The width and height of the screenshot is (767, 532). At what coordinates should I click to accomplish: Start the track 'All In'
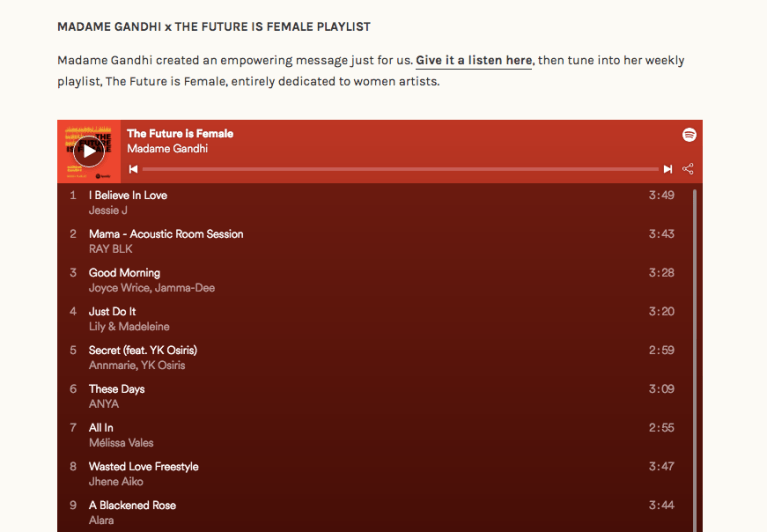101,428
